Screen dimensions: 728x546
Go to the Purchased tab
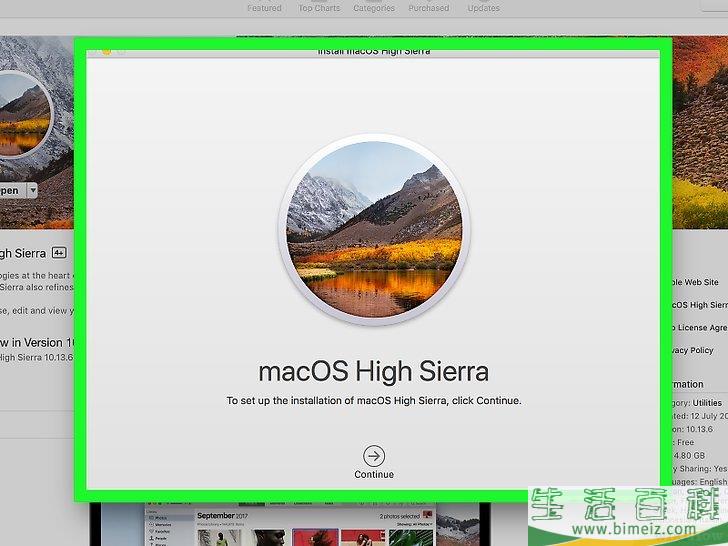point(429,8)
